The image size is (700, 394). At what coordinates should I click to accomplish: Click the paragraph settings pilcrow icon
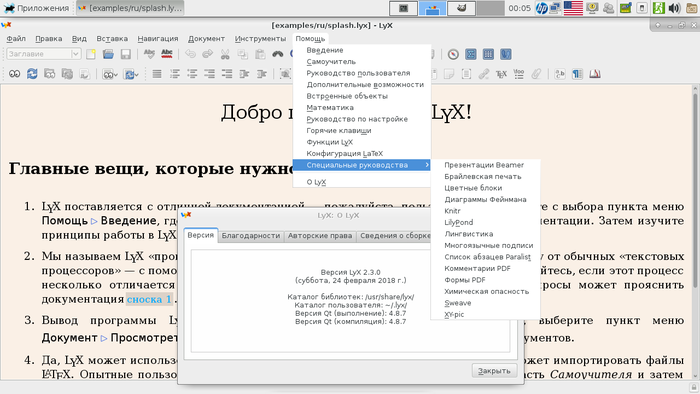pyautogui.click(x=577, y=74)
